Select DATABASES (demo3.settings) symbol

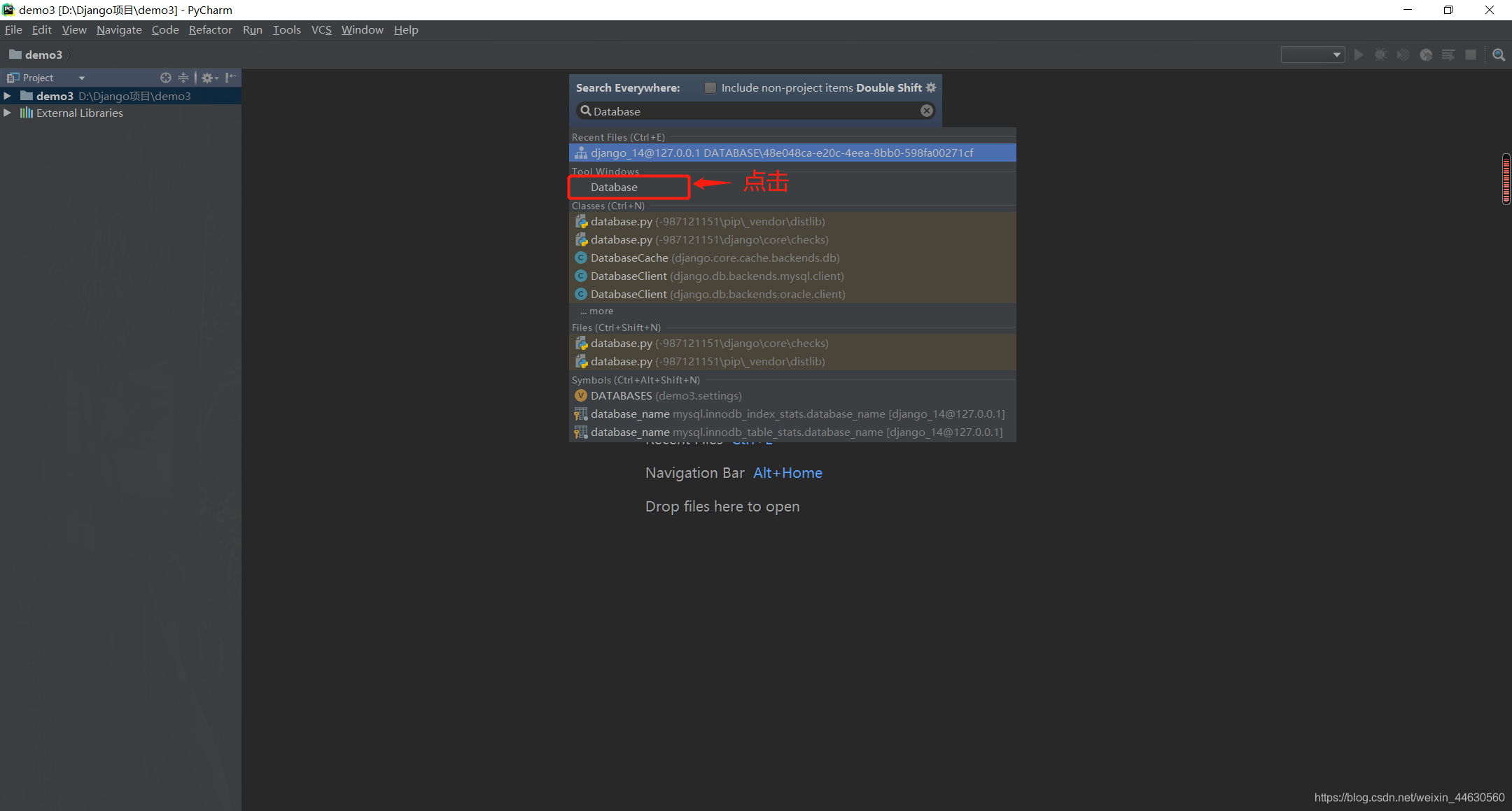click(792, 395)
